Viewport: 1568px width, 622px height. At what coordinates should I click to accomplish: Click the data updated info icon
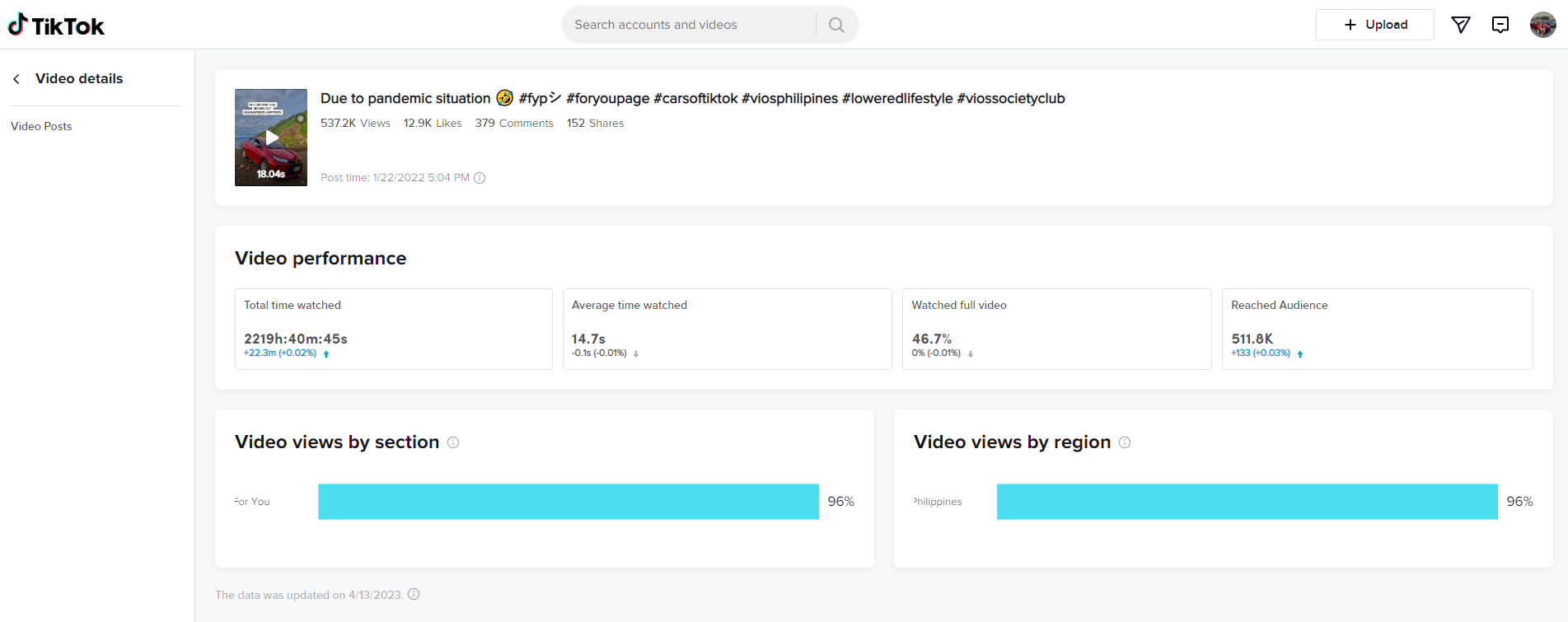tap(414, 594)
